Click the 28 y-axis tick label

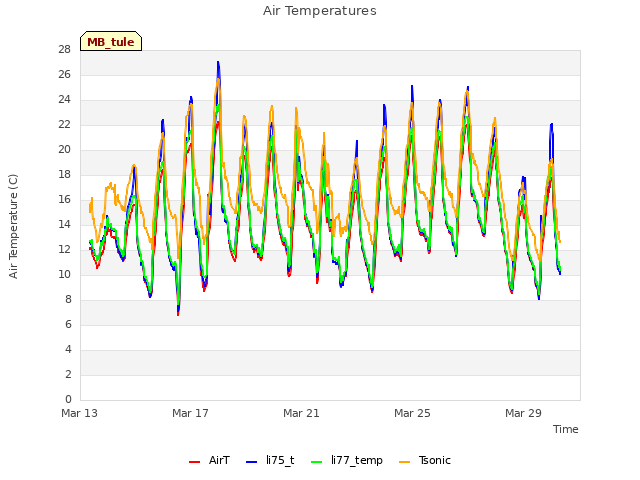pos(64,50)
